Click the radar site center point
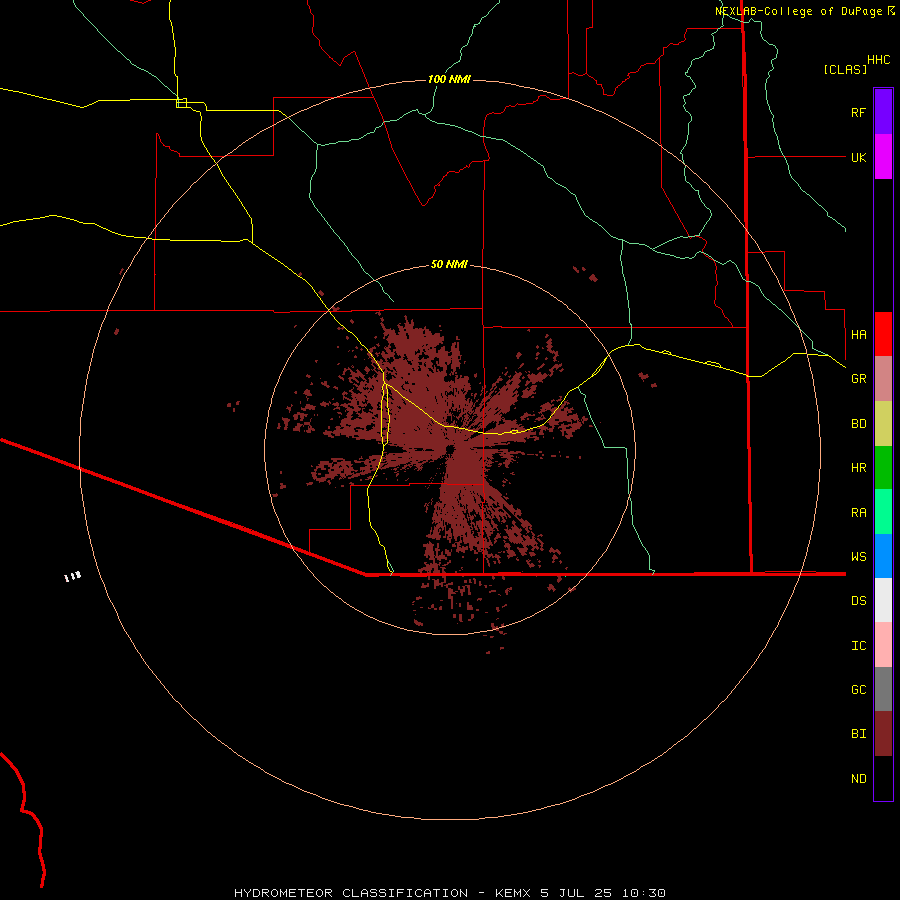Image resolution: width=900 pixels, height=900 pixels. click(x=450, y=449)
